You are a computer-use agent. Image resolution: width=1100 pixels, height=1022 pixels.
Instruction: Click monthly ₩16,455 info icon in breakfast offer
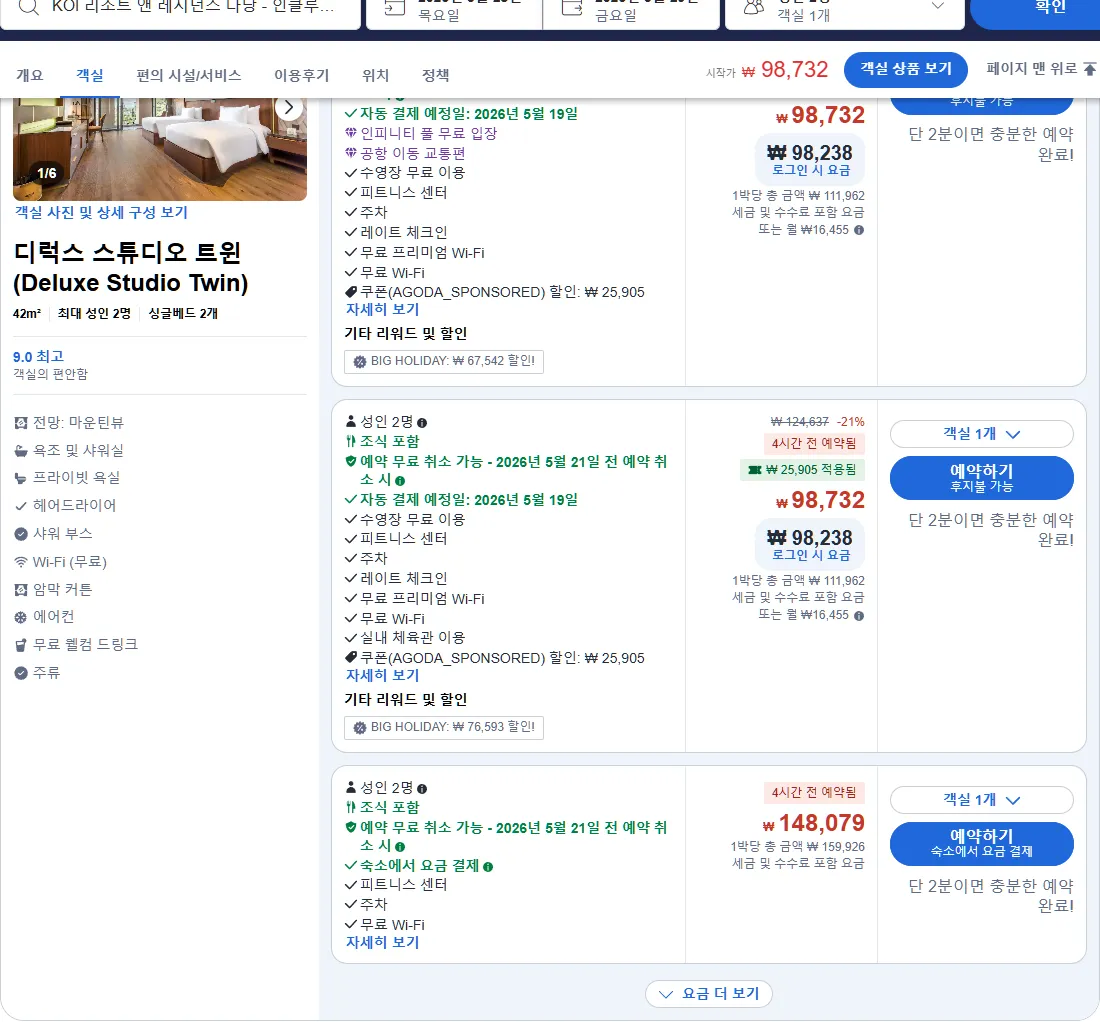[859, 615]
